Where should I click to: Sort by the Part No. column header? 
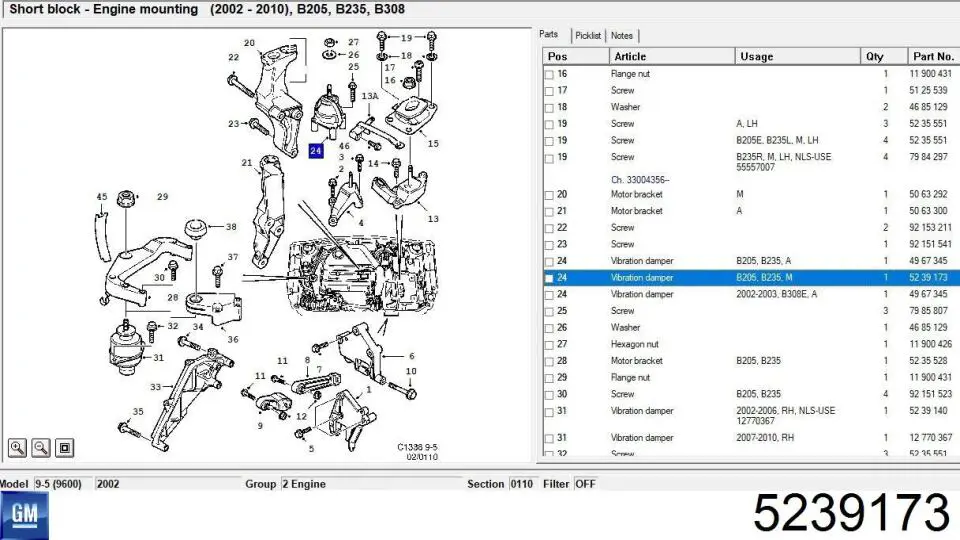click(934, 56)
